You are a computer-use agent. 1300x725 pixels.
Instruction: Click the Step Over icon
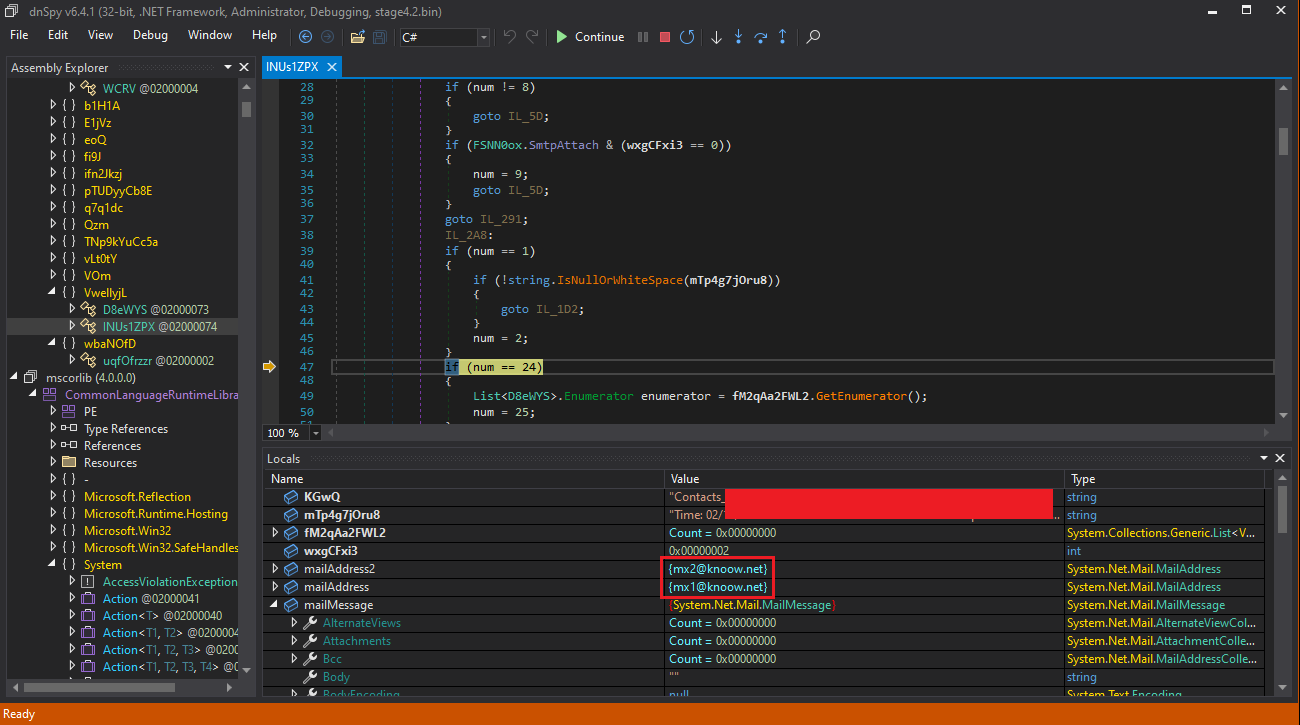click(760, 37)
